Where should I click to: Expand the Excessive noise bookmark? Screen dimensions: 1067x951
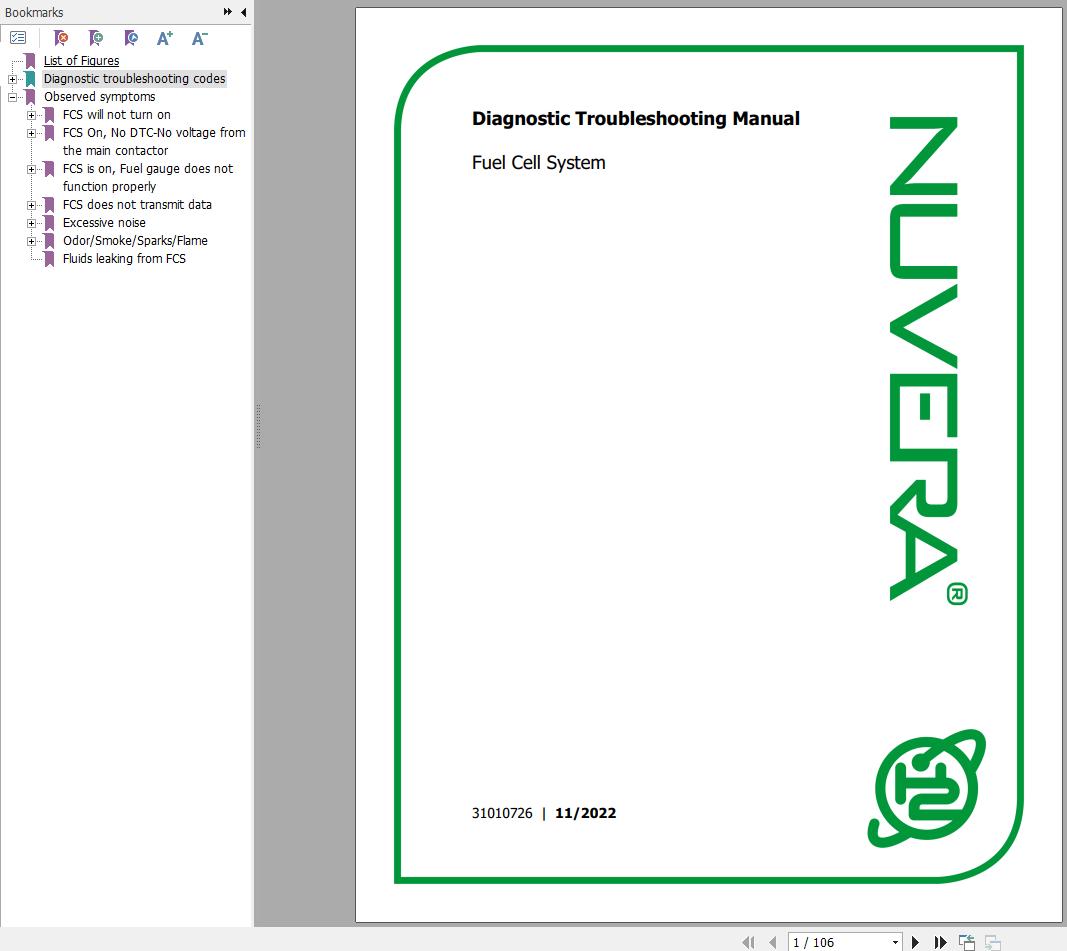pyautogui.click(x=31, y=222)
